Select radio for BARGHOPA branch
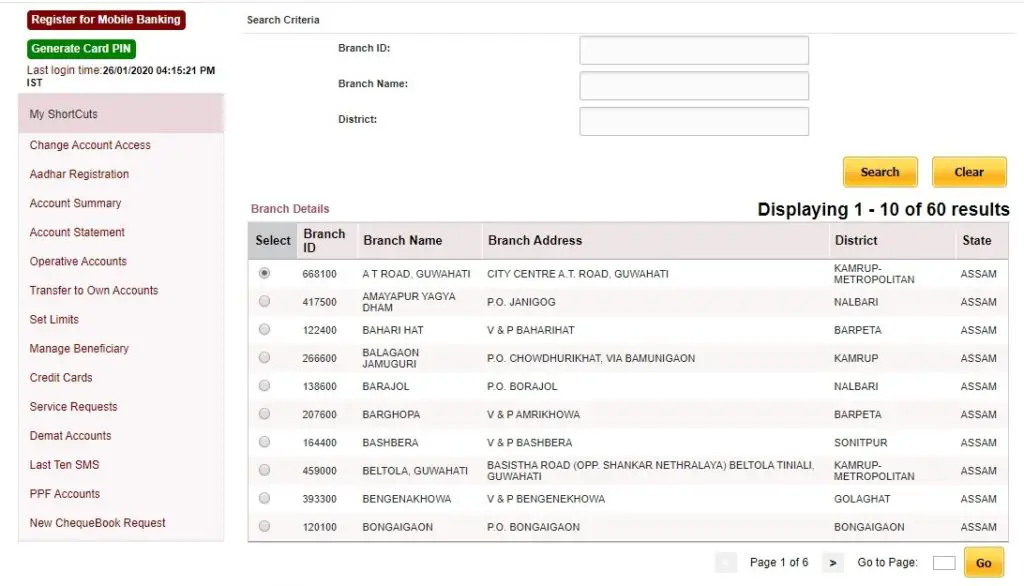 [x=264, y=414]
